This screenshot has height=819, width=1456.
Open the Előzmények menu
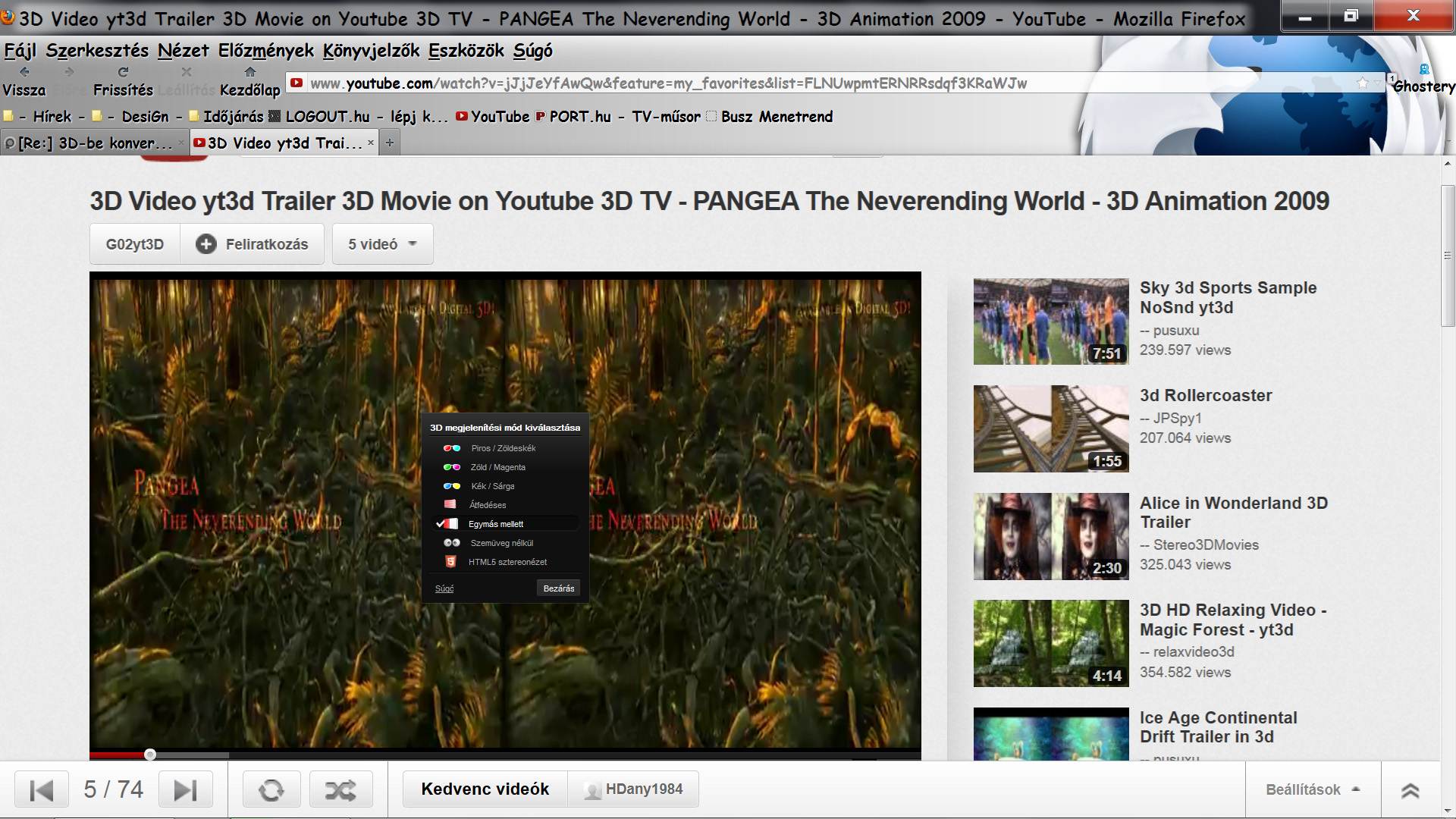(x=266, y=51)
